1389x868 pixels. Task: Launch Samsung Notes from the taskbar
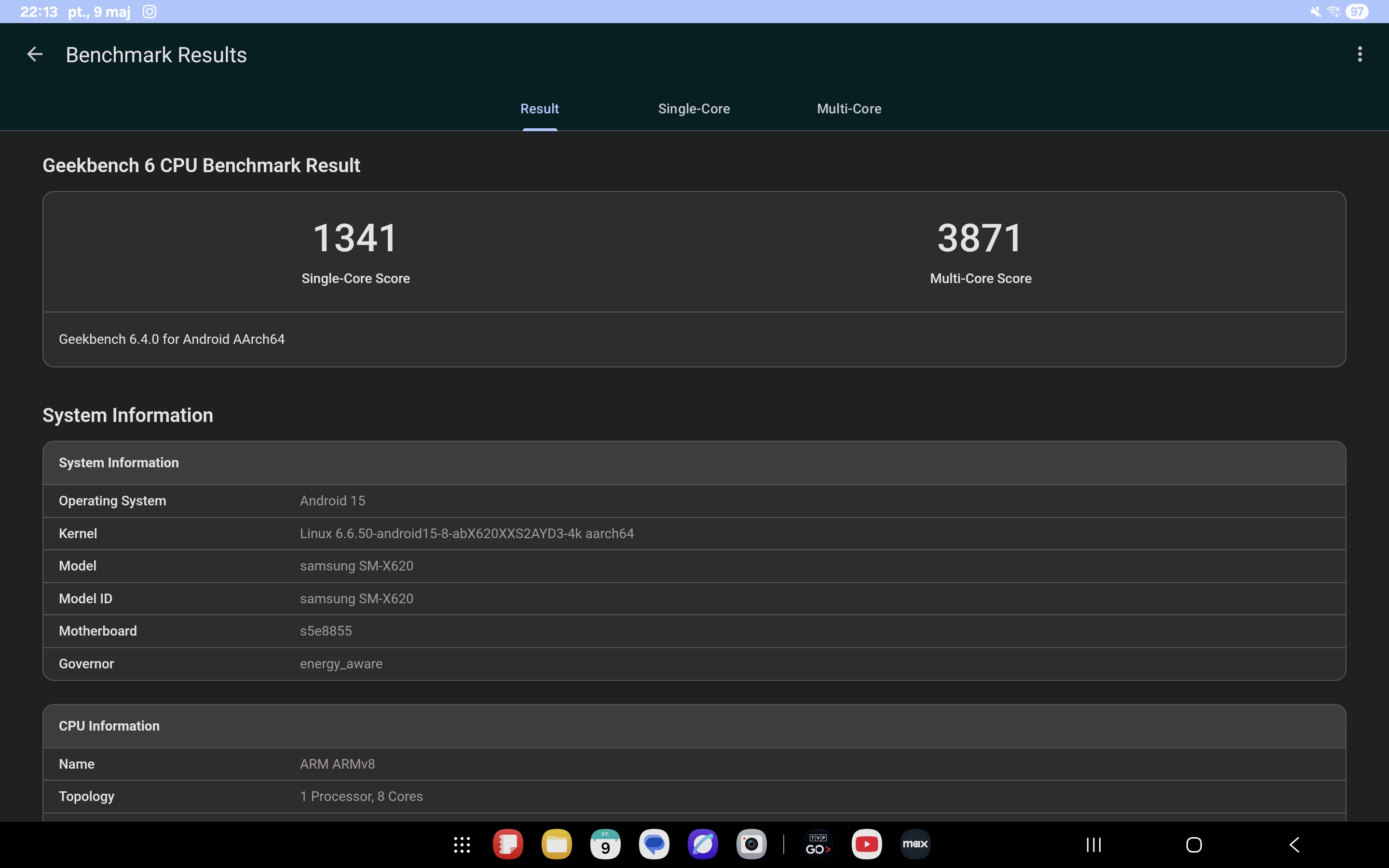pyautogui.click(x=508, y=844)
